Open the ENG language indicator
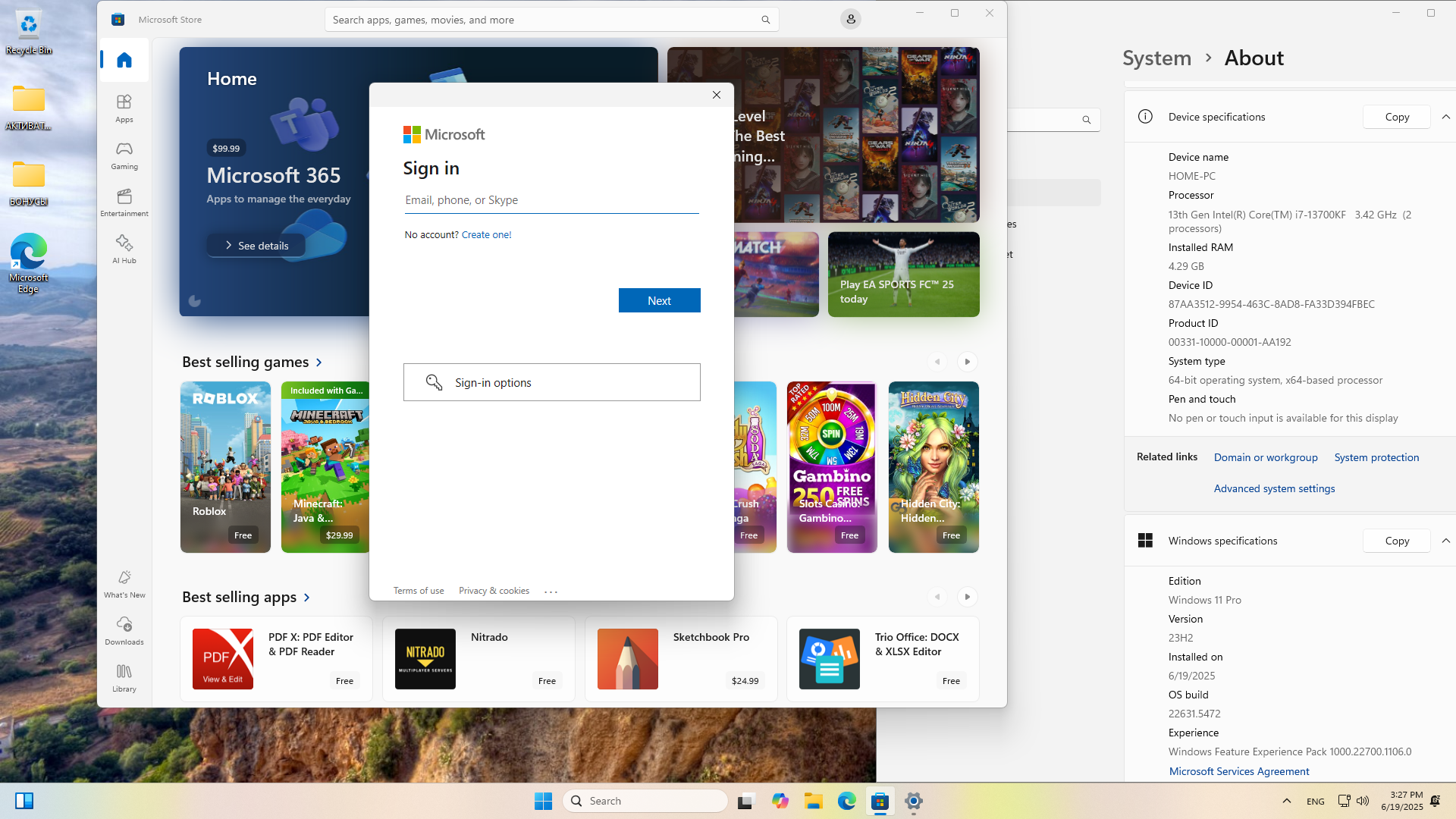This screenshot has height=819, width=1456. pyautogui.click(x=1316, y=802)
